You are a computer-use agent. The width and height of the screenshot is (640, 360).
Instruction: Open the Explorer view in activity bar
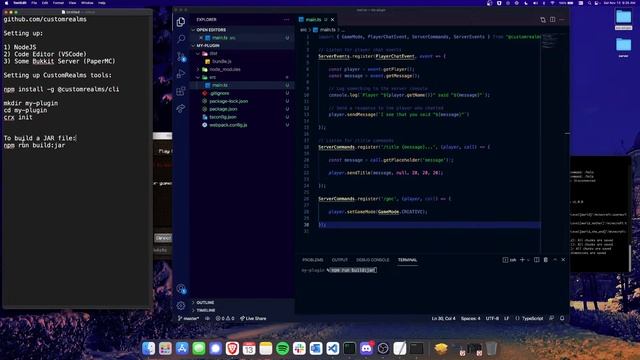coord(181,22)
